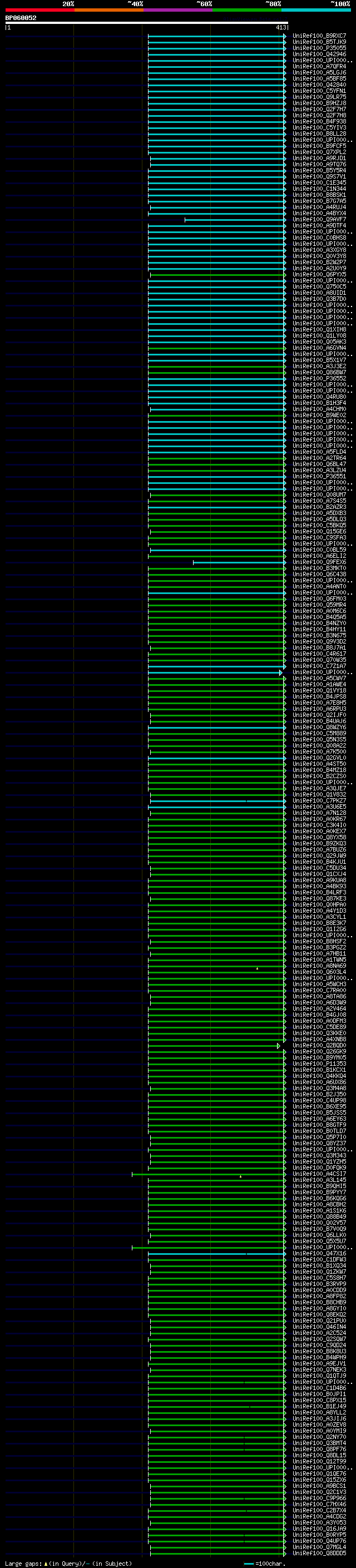The width and height of the screenshot is (356, 1568).
Task: Select hit label UniRef100_A9TQ76
Action: coord(319,164)
